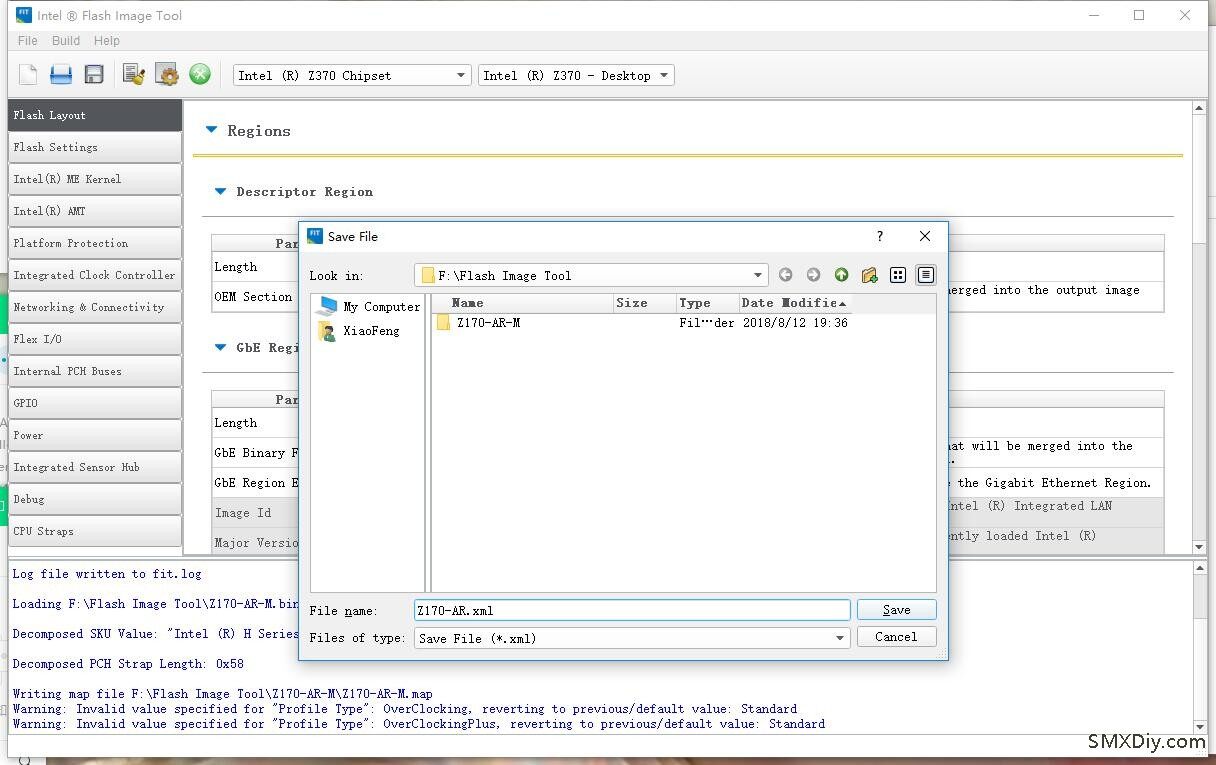Click the Cancel button in dialog
The image size is (1216, 765).
[896, 637]
